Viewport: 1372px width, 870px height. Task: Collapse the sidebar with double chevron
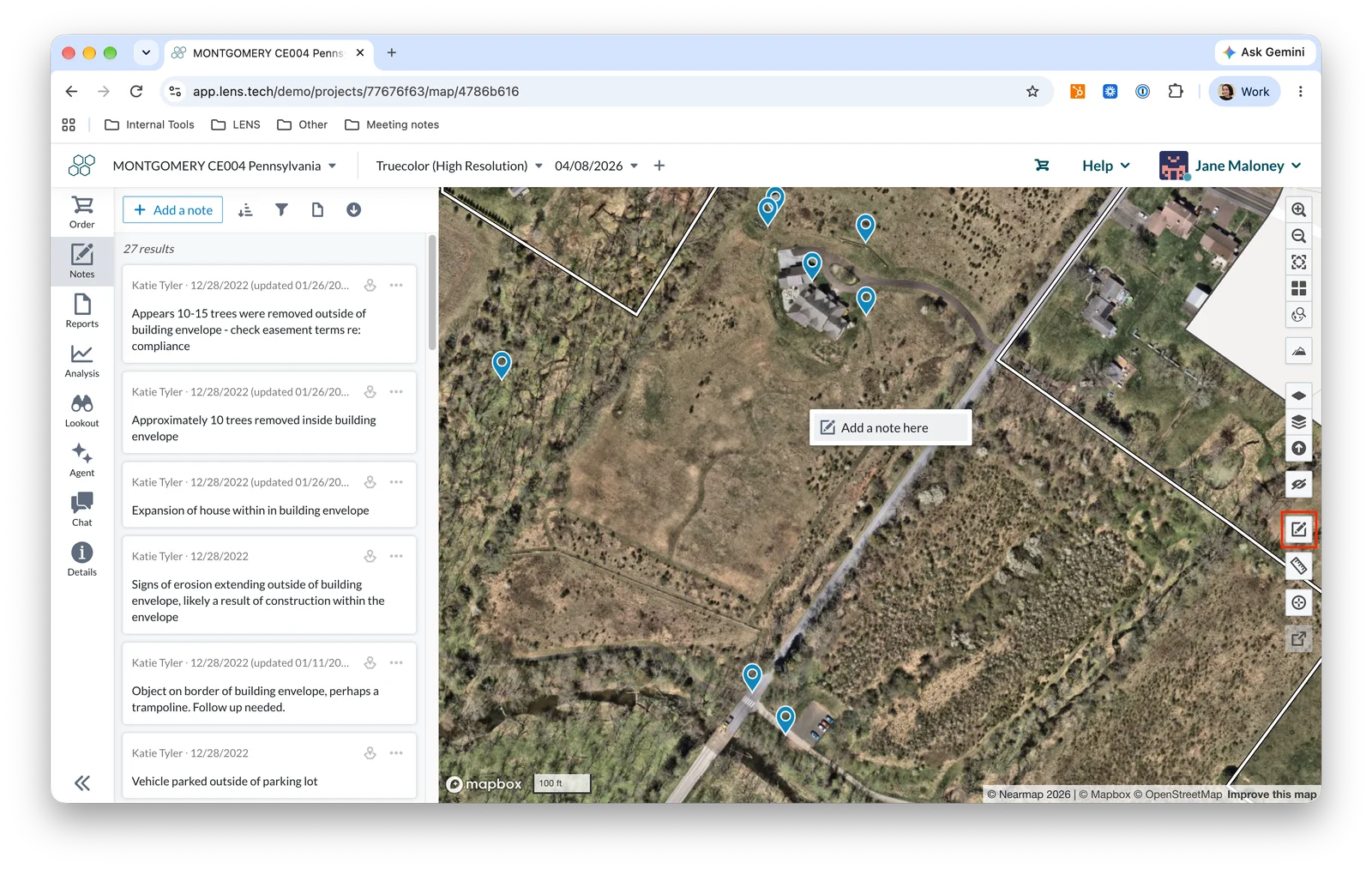[82, 782]
